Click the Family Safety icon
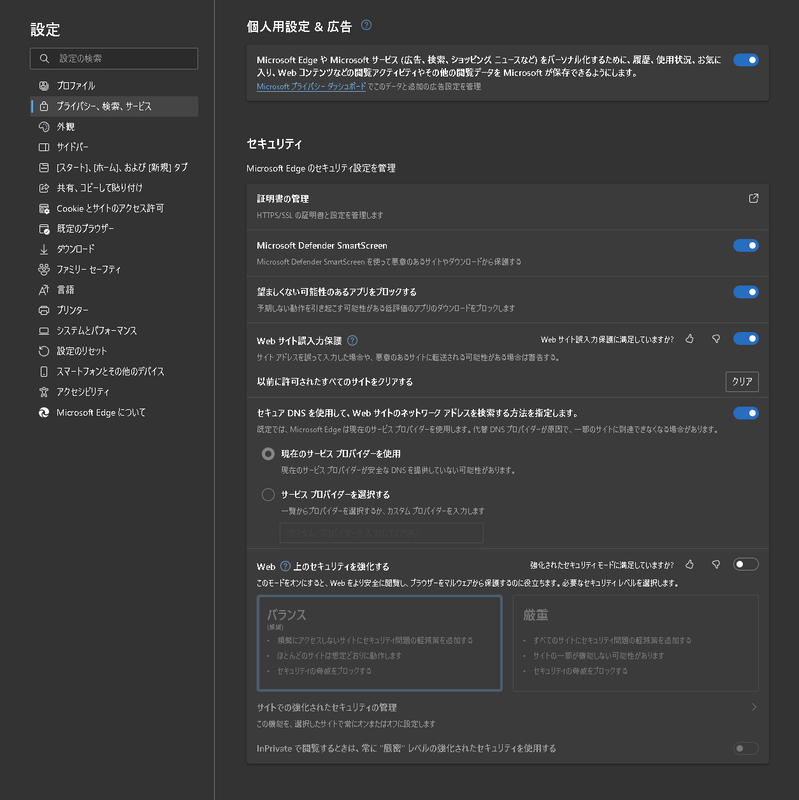Viewport: 799px width, 800px height. [x=44, y=269]
